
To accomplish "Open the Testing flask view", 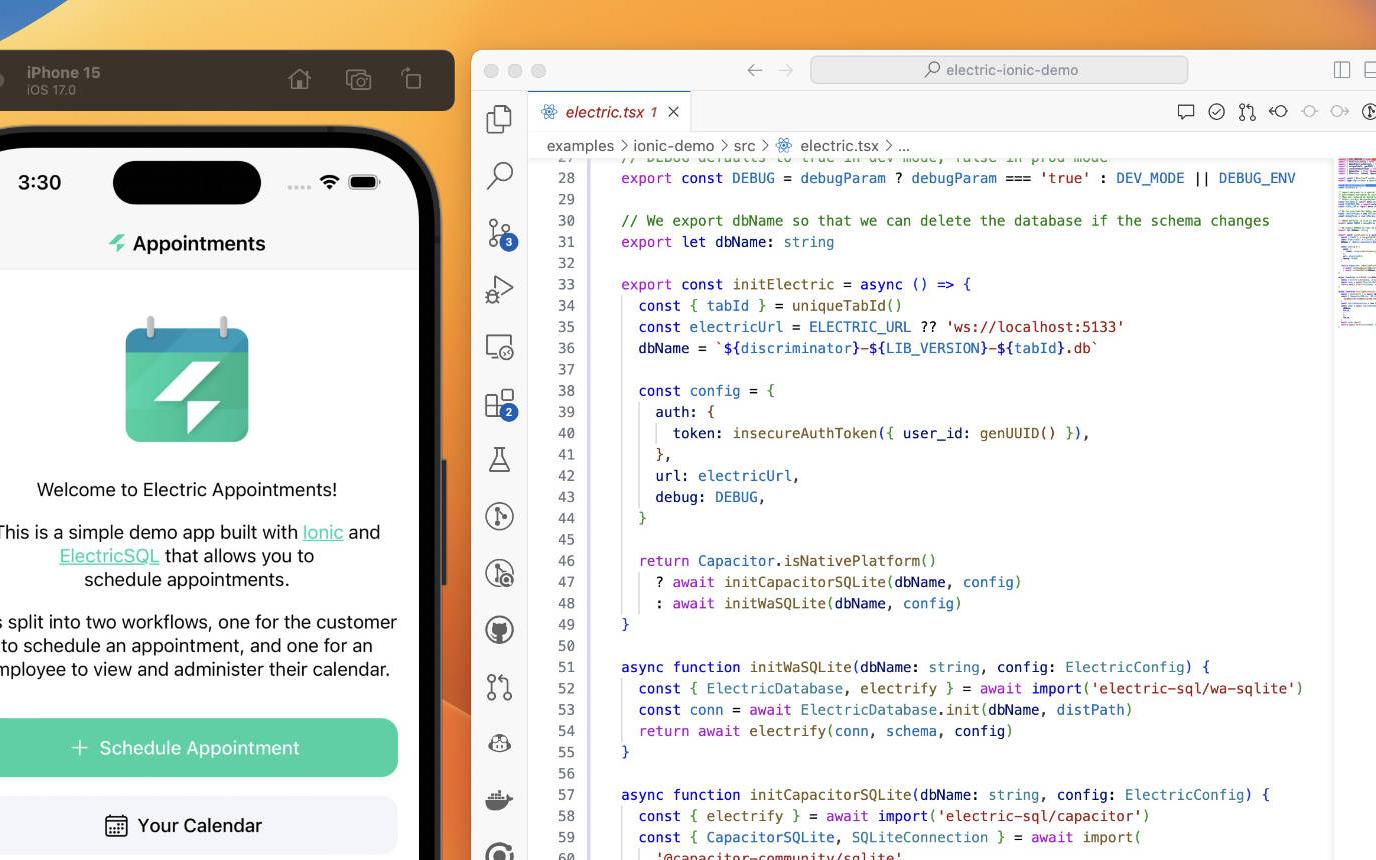I will pyautogui.click(x=499, y=459).
